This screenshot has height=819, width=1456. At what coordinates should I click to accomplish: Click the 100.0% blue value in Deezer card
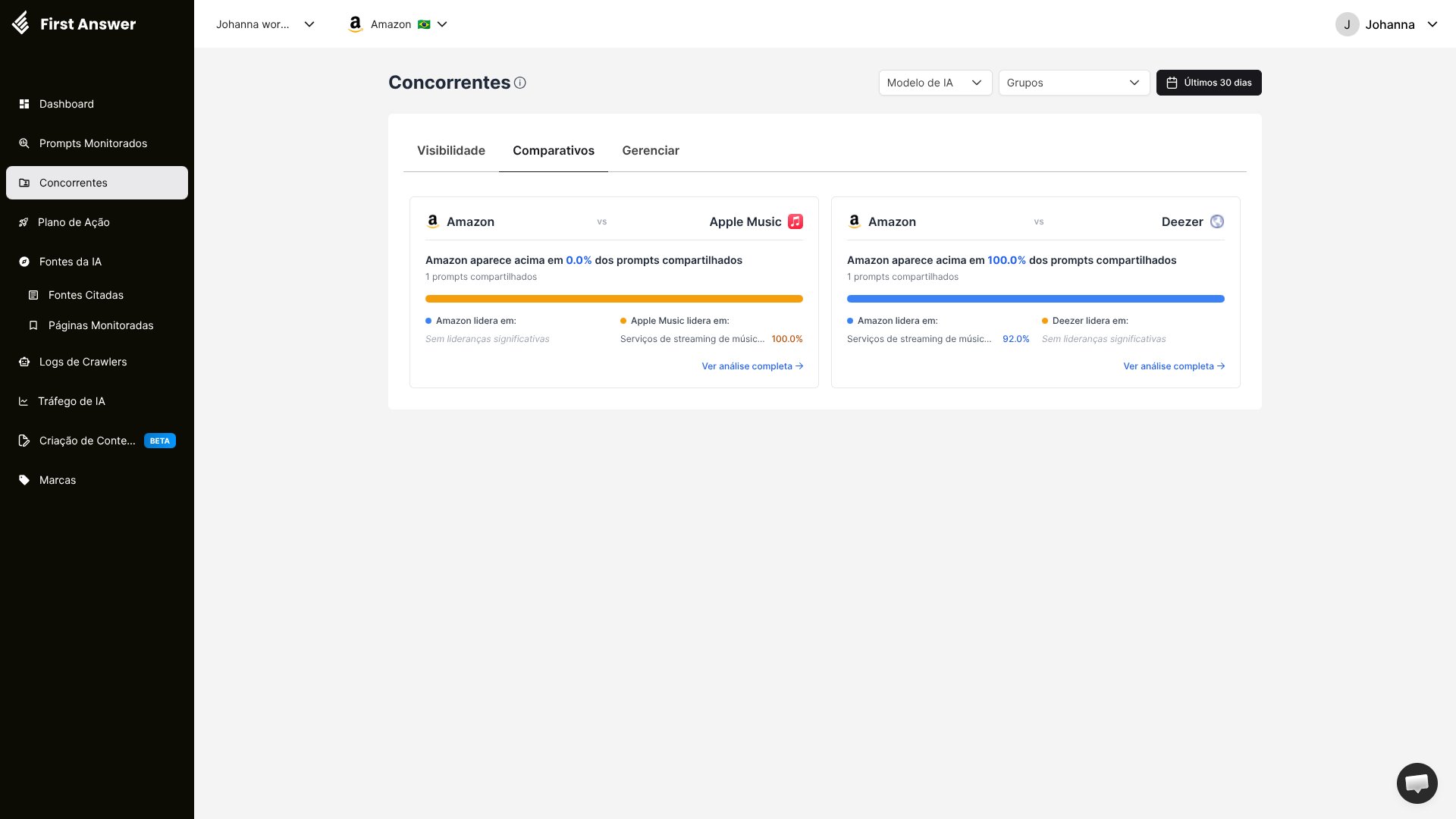click(x=1006, y=260)
